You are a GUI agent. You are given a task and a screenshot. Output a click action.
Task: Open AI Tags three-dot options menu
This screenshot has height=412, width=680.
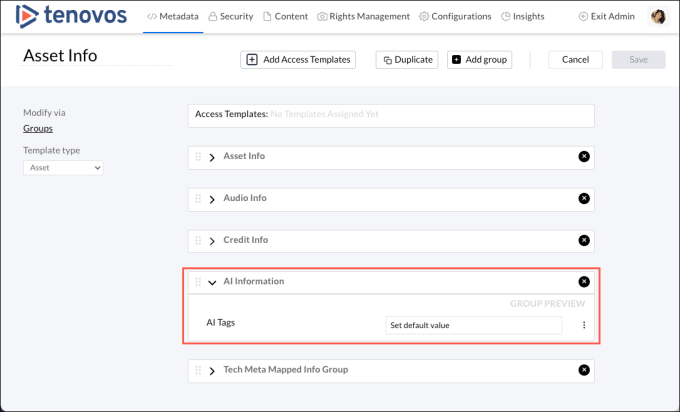[584, 325]
